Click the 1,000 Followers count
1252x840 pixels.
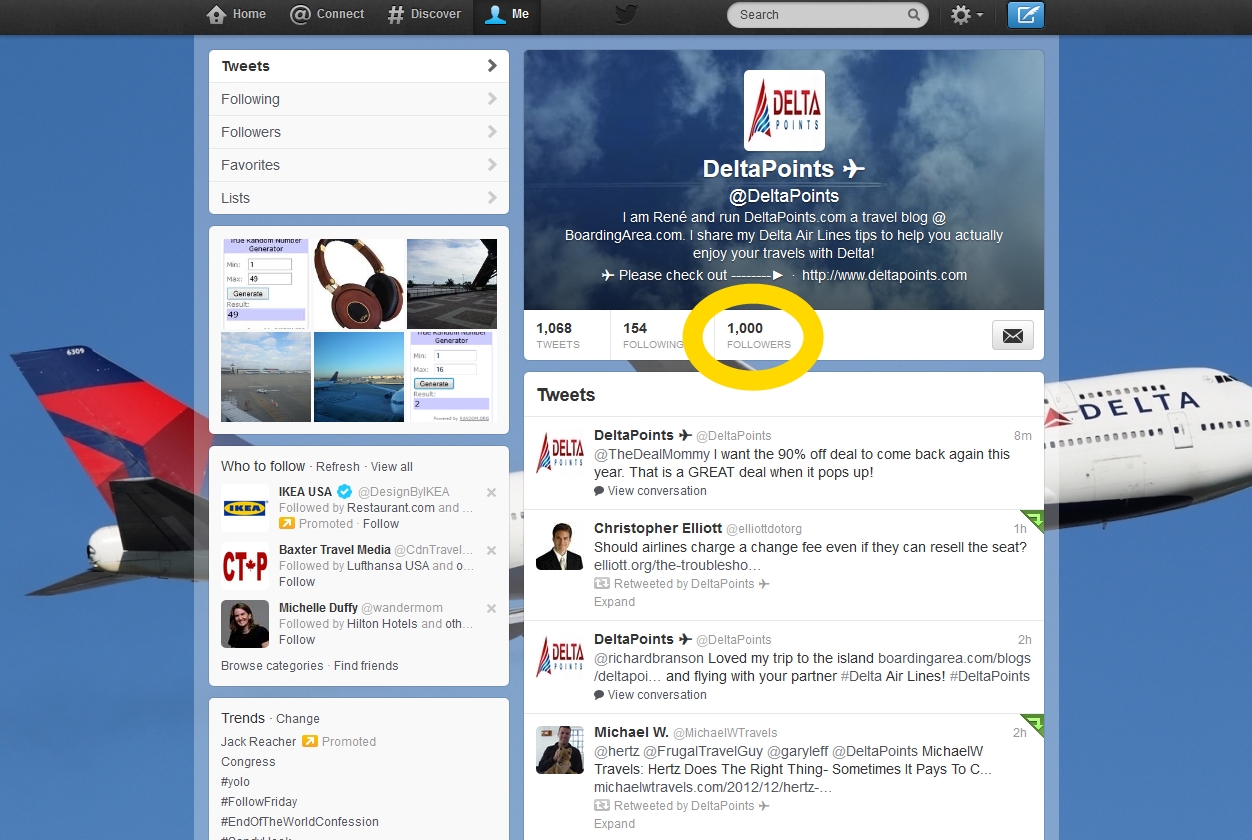pos(758,335)
